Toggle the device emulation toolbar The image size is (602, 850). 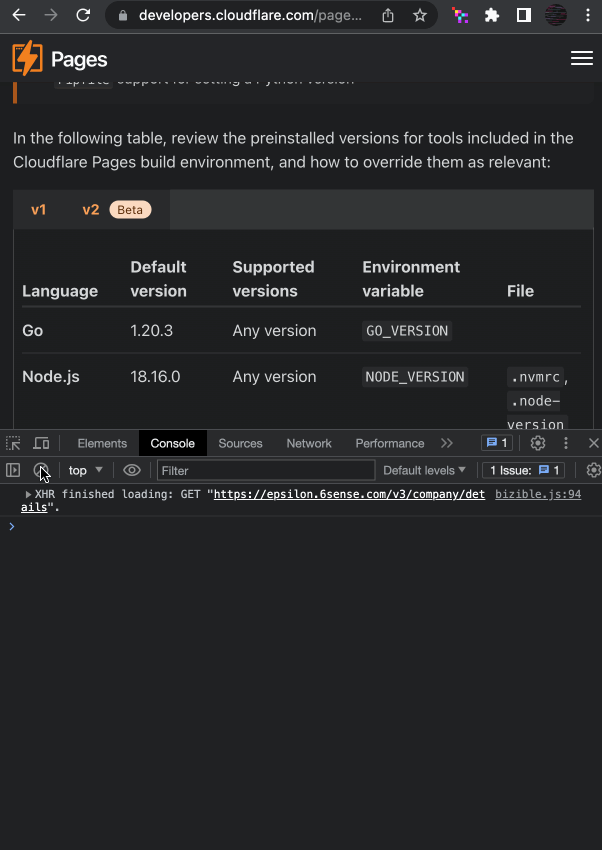[x=40, y=443]
